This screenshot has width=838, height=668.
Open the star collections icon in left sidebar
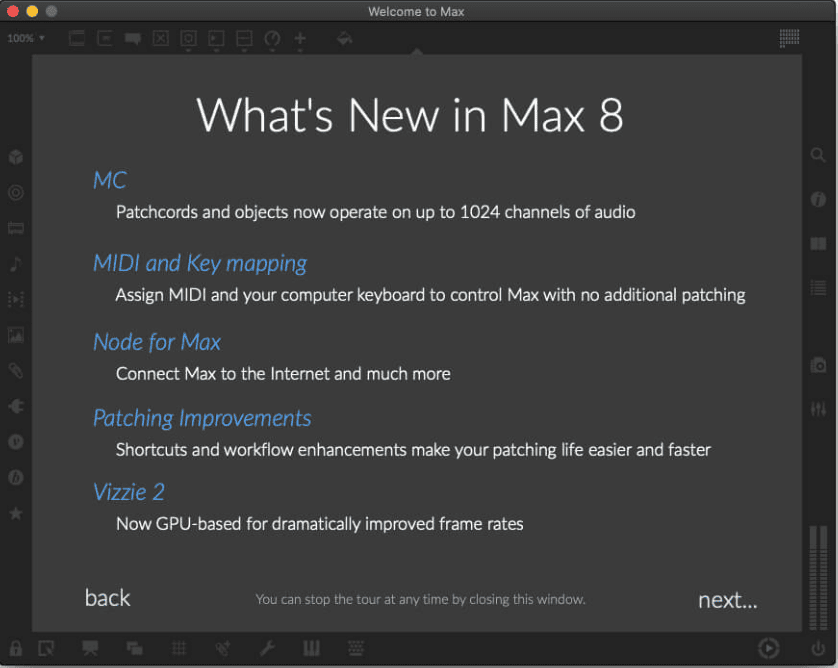15,513
